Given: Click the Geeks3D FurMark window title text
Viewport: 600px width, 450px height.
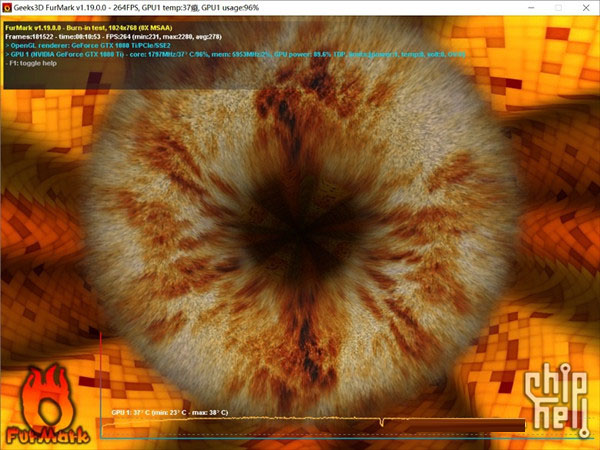Looking at the screenshot, I should tap(136, 8).
